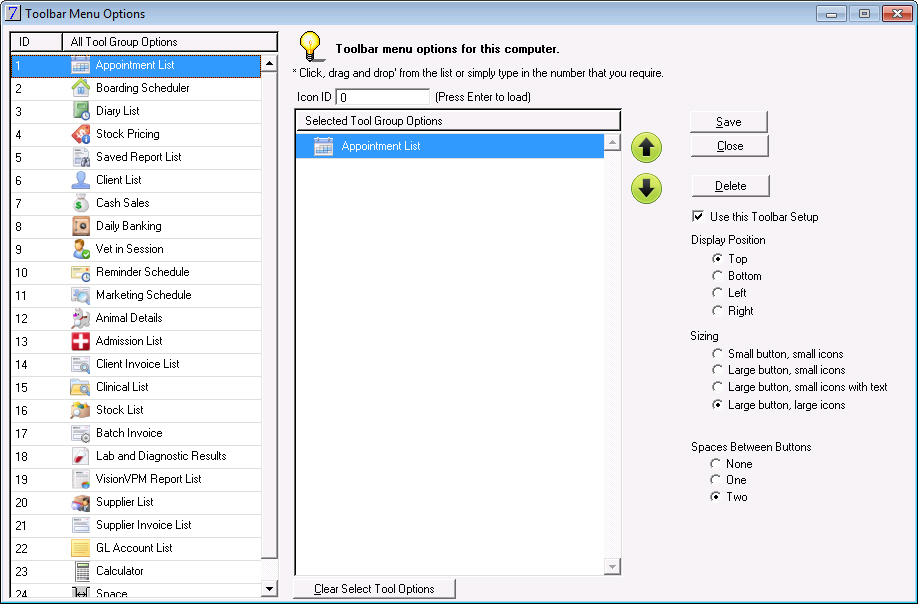Screen dimensions: 918x604
Task: Click the Vet in Session icon
Action: coord(80,249)
